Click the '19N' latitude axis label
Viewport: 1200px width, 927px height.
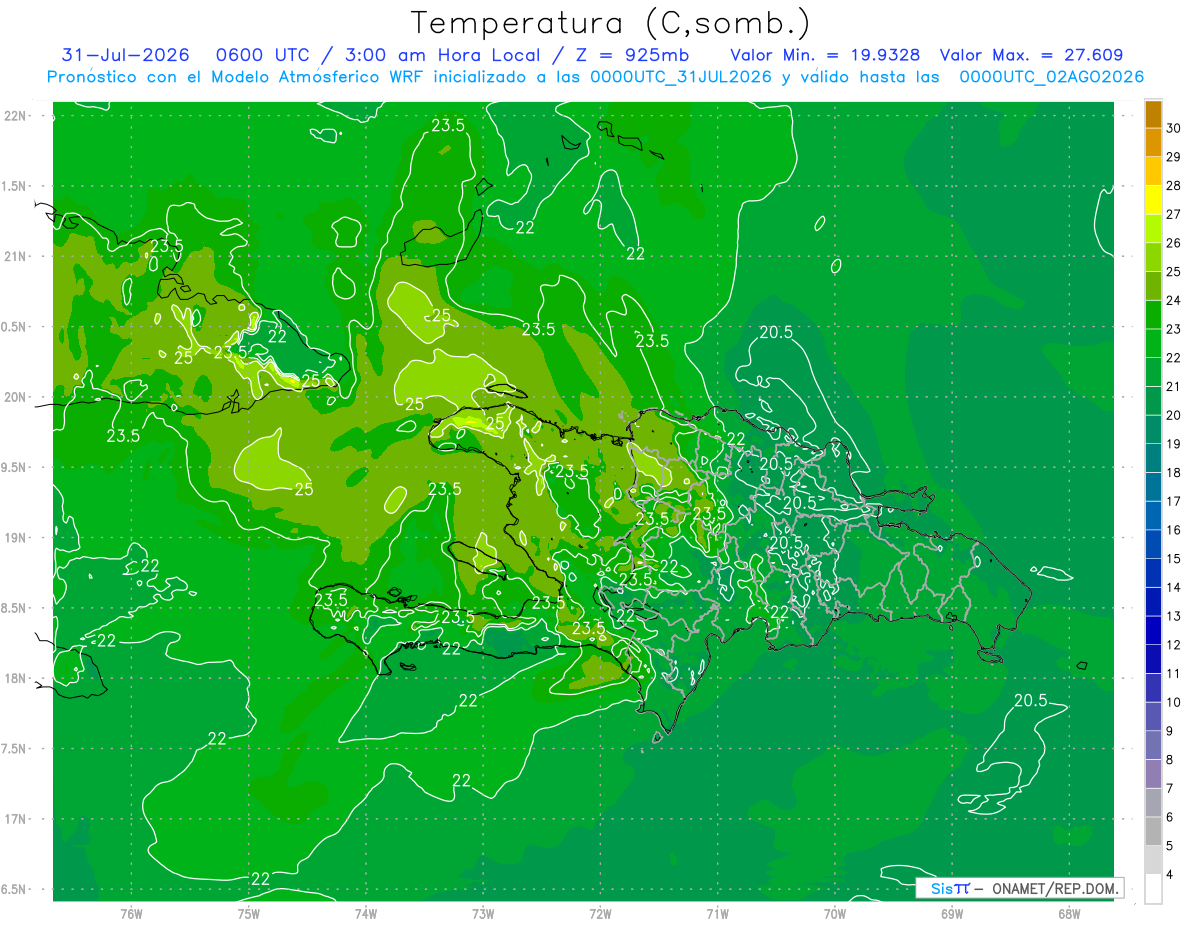point(15,538)
